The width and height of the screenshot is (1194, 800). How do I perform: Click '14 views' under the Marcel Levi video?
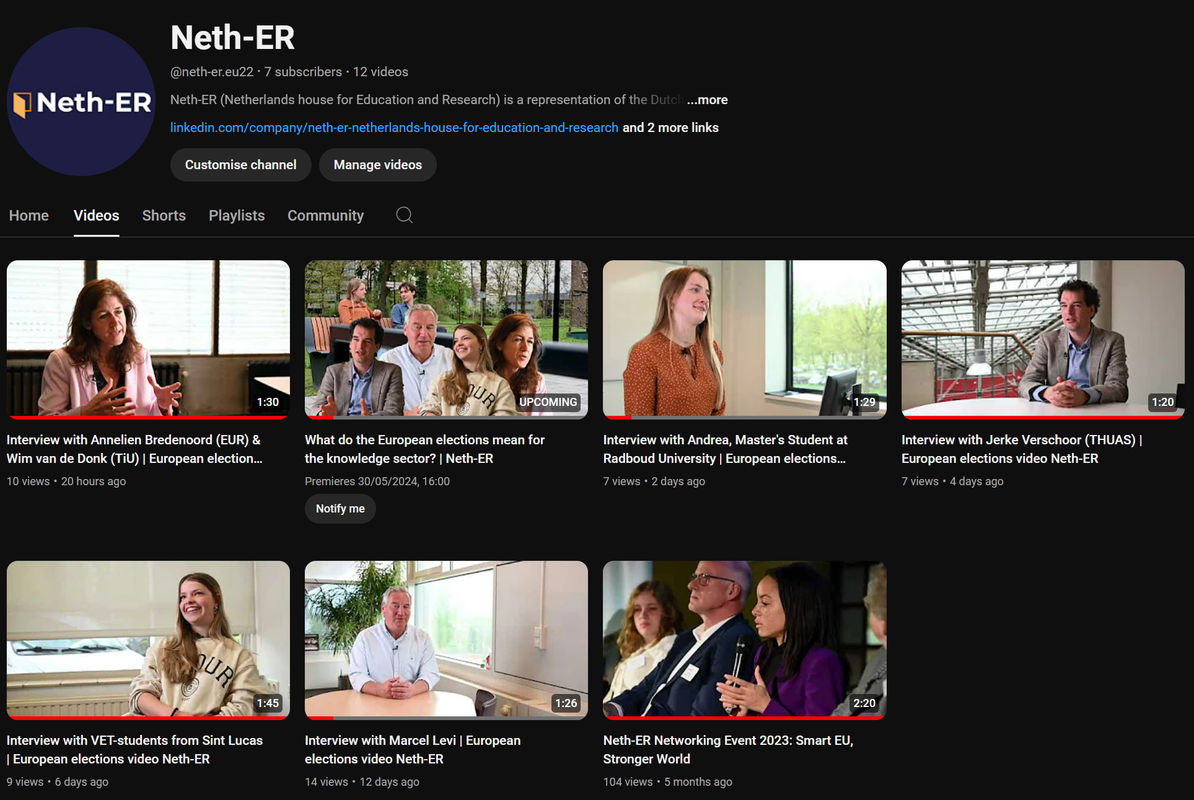click(x=326, y=782)
